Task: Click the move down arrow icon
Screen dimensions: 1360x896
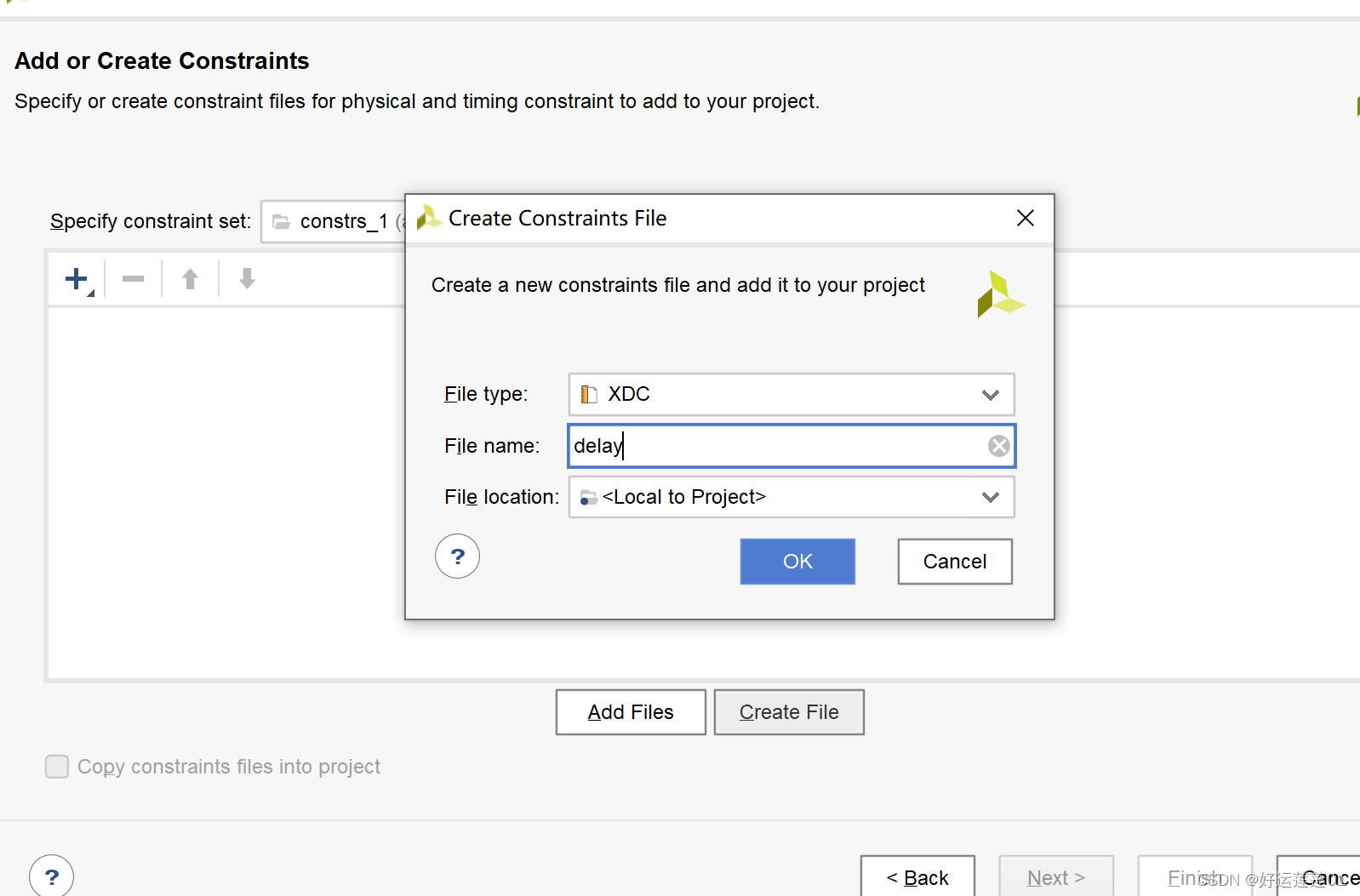Action: 247,279
